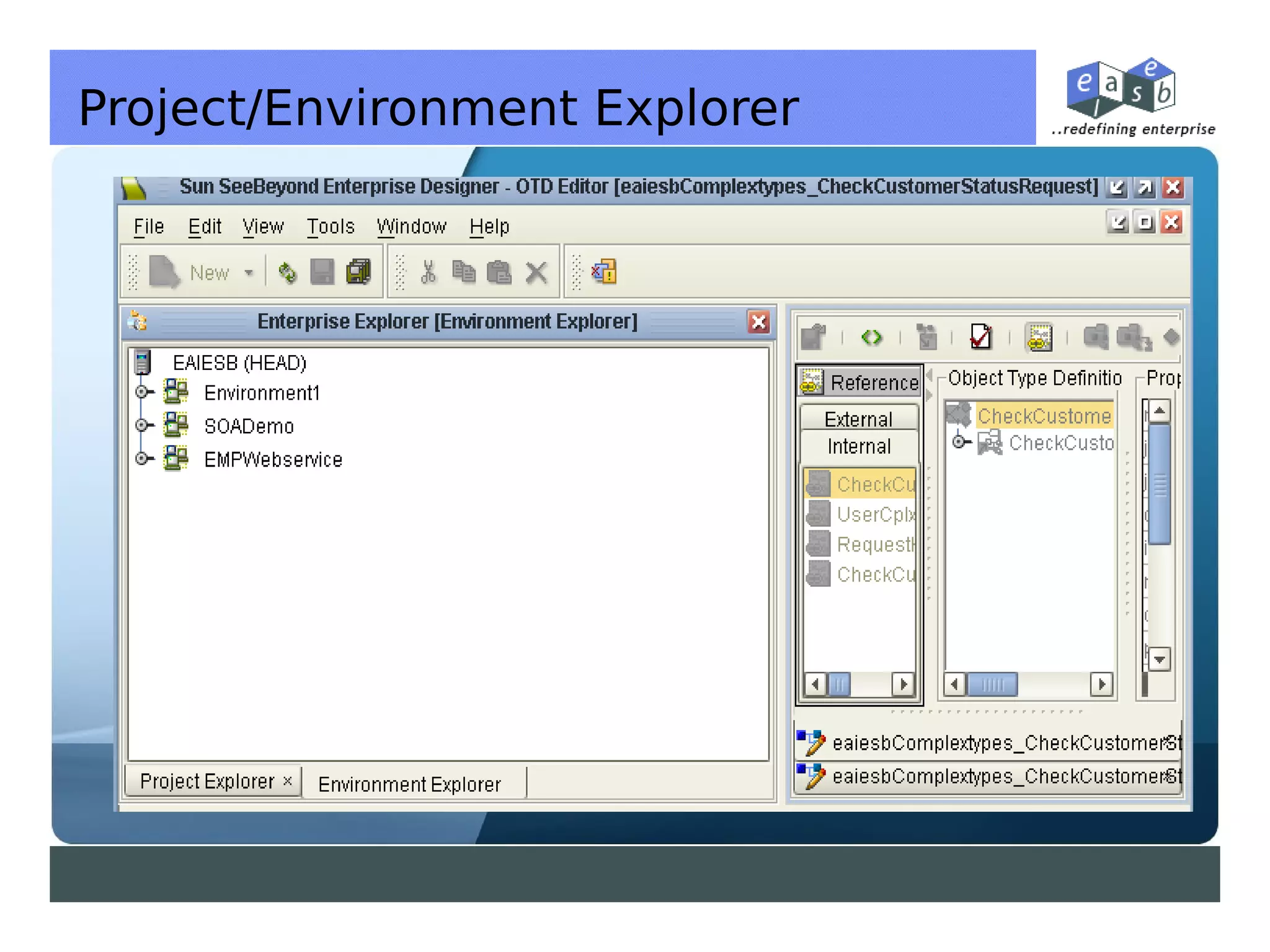Open the Window menu
Screen dimensions: 1270x952
pos(411,227)
